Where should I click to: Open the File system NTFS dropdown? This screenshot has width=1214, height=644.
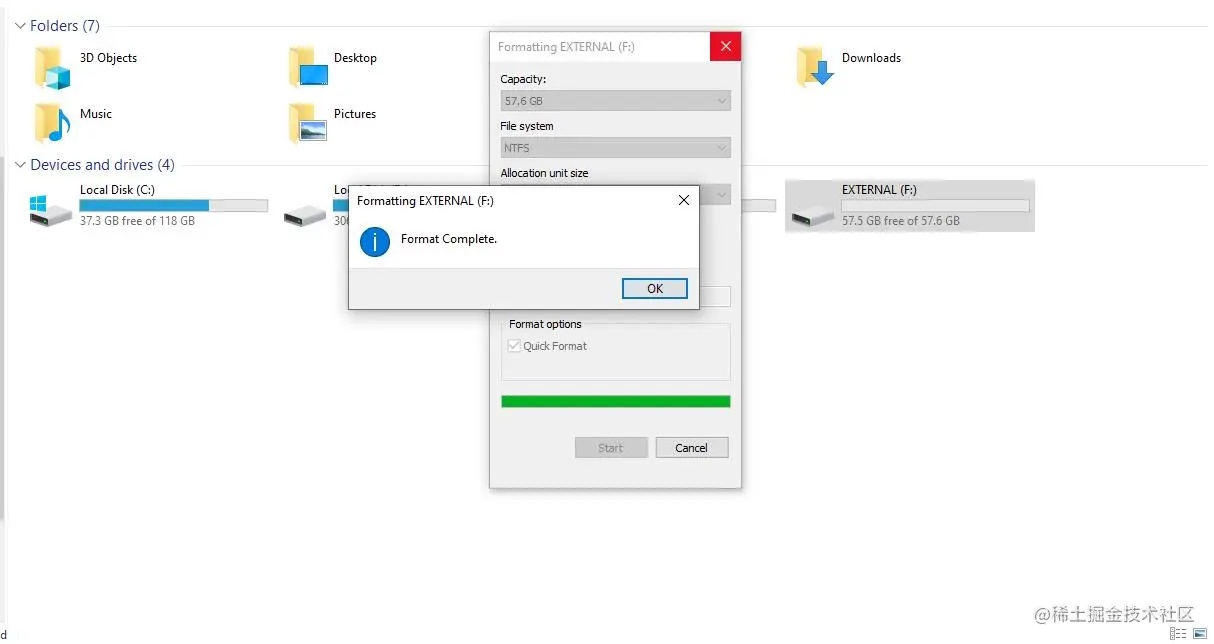tap(615, 148)
